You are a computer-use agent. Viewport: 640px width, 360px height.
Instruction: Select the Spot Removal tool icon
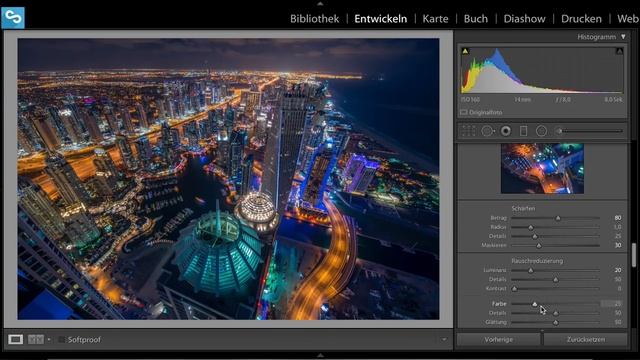[x=487, y=131]
